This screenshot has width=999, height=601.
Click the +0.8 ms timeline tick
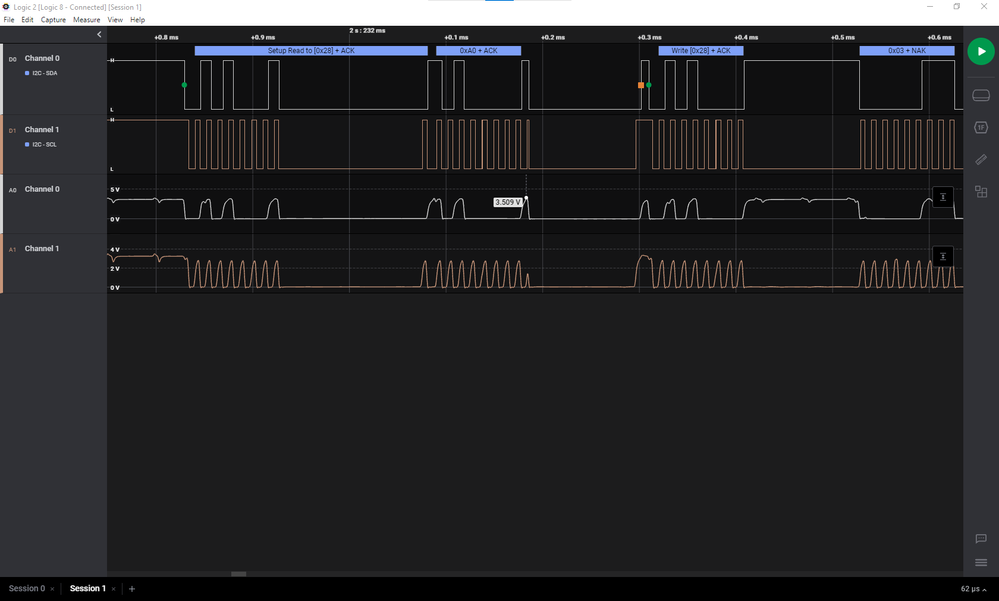click(x=166, y=38)
